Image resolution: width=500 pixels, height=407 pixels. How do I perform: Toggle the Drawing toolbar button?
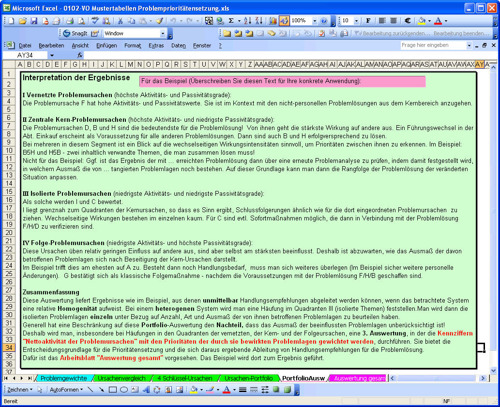pos(284,21)
